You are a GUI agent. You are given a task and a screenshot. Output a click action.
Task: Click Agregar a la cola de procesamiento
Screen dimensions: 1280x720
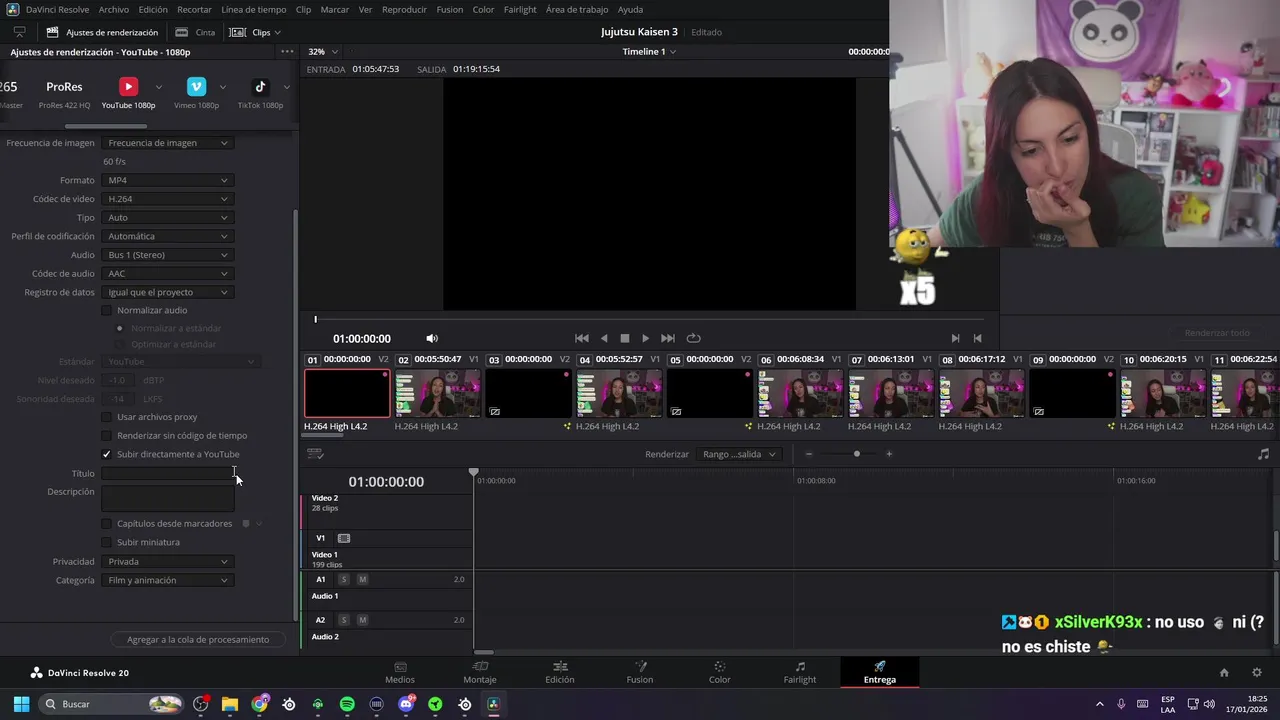[x=198, y=639]
